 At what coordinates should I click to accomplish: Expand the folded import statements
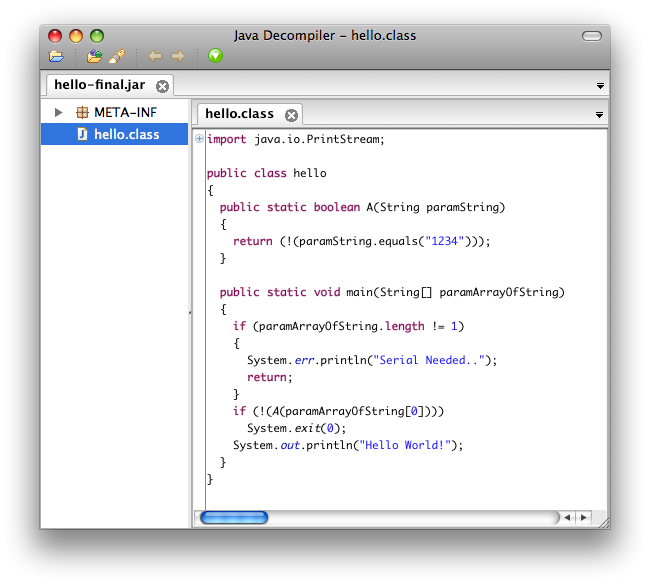click(x=199, y=138)
